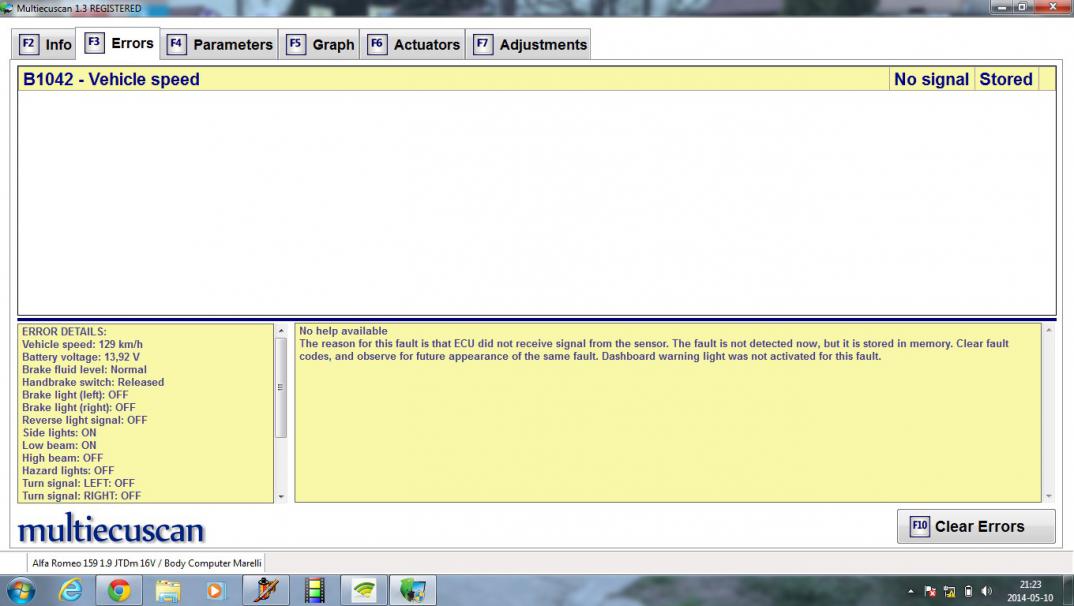
Task: Open the film strip app in taskbar
Action: click(x=314, y=590)
